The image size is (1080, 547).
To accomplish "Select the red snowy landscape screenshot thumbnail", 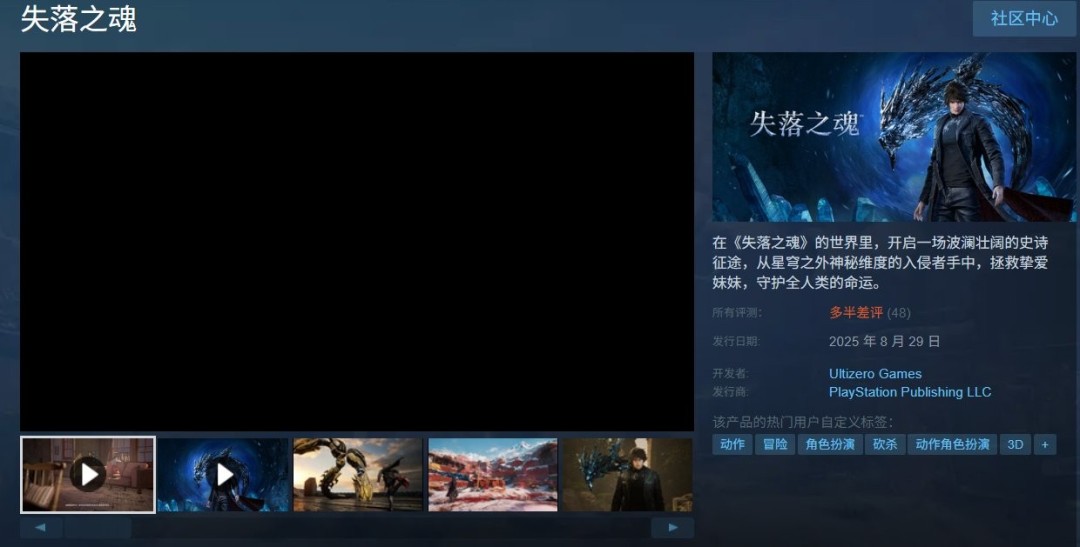I will 493,474.
